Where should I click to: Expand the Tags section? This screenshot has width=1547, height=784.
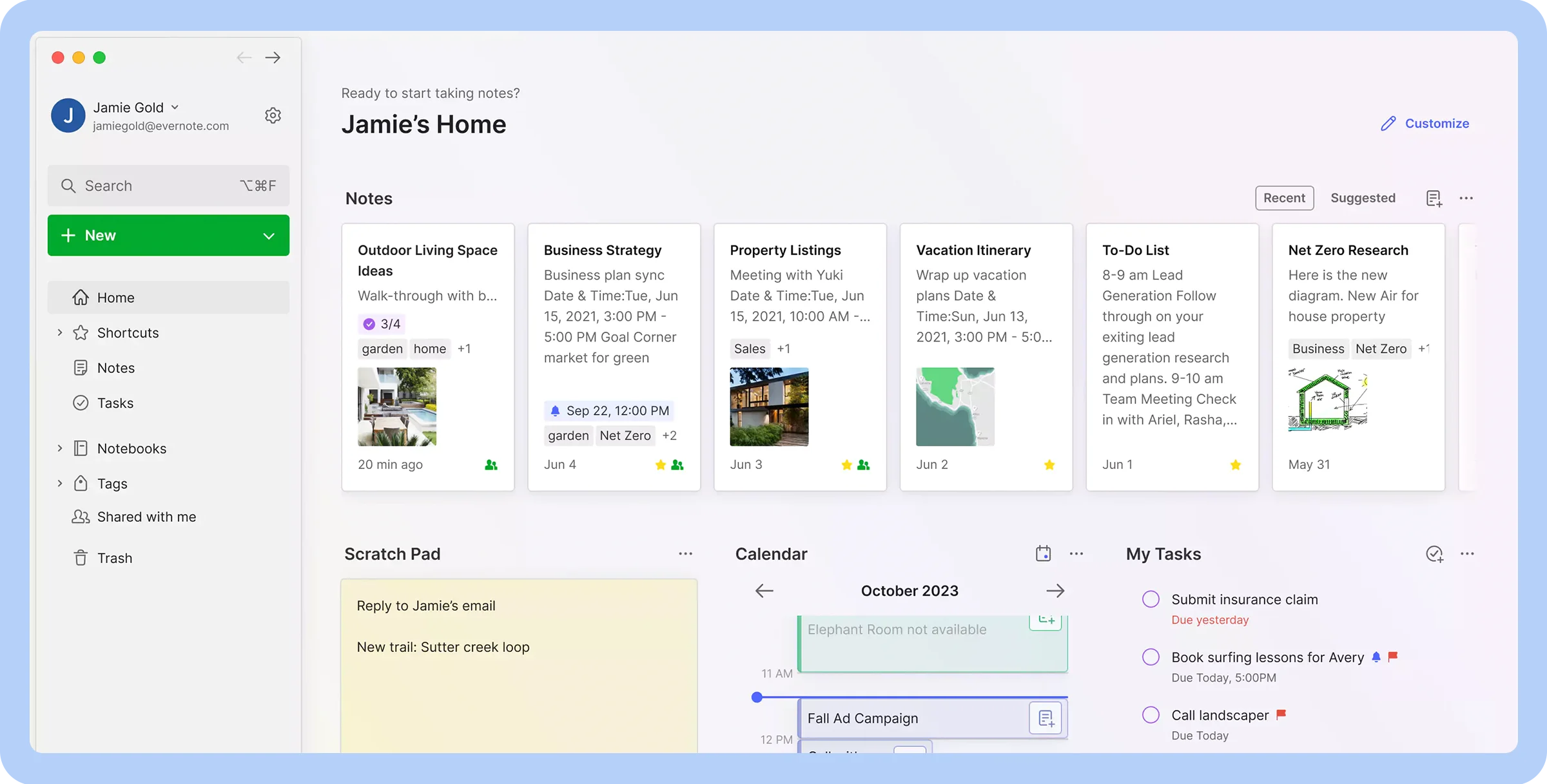tap(60, 483)
